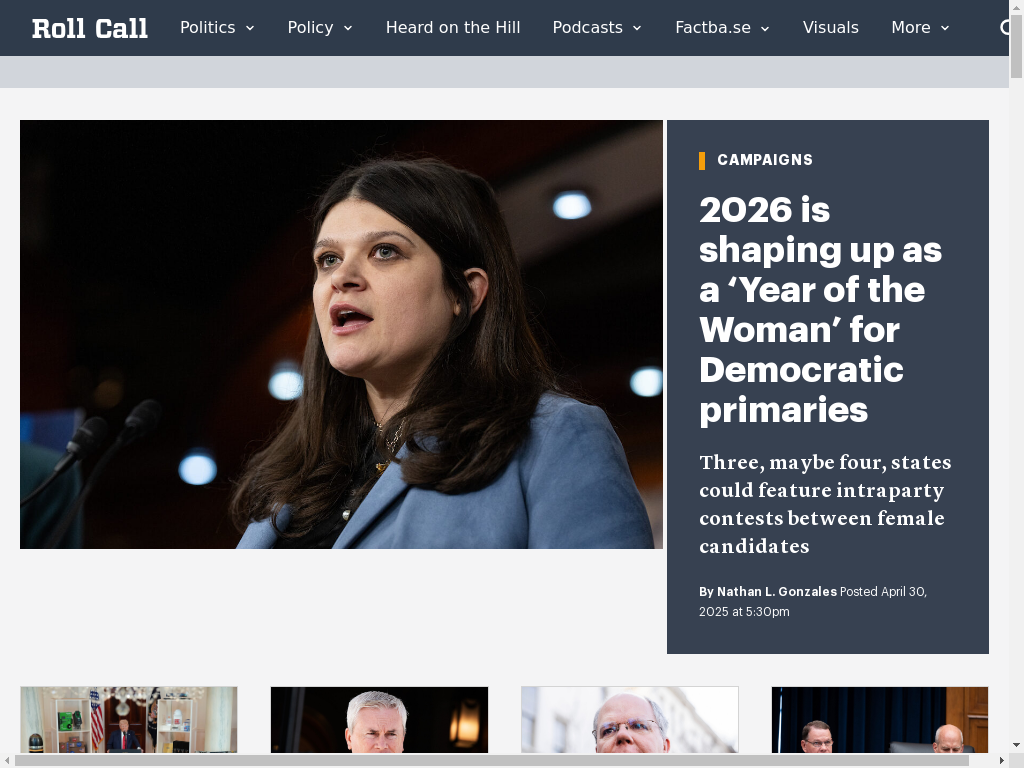Expand the More chevron arrow

pyautogui.click(x=944, y=28)
